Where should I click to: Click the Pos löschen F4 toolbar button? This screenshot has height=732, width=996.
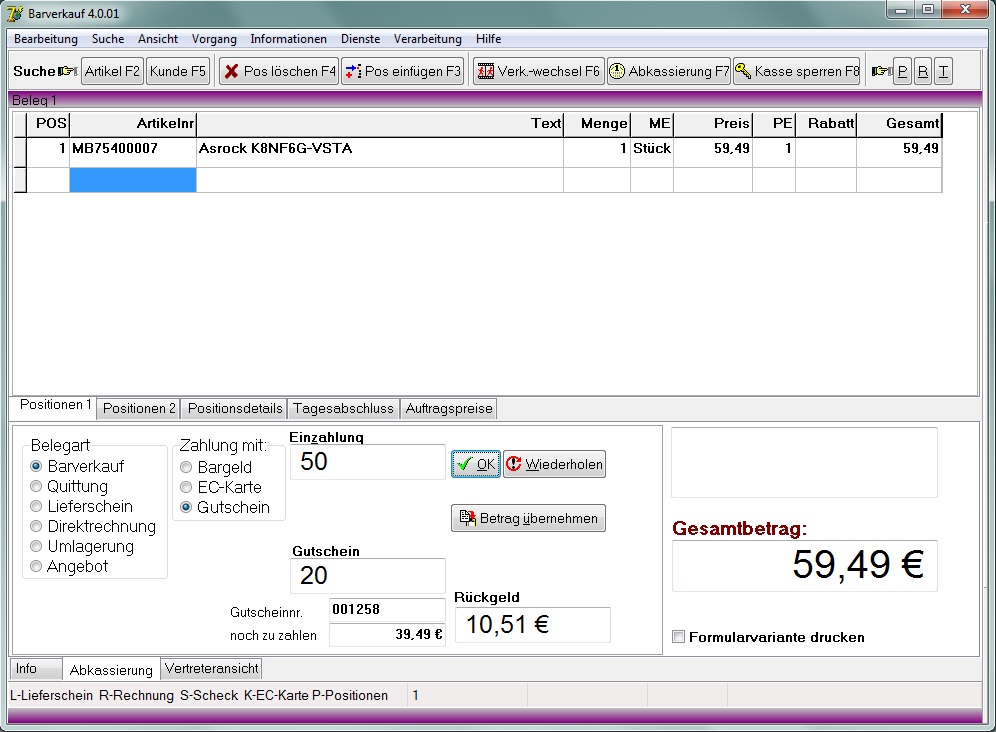click(279, 72)
